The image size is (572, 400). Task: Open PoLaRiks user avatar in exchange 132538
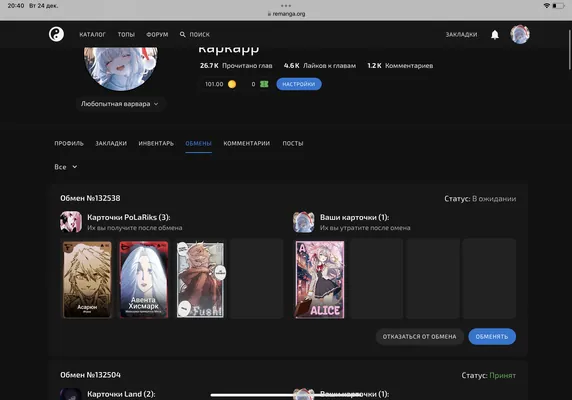point(71,221)
